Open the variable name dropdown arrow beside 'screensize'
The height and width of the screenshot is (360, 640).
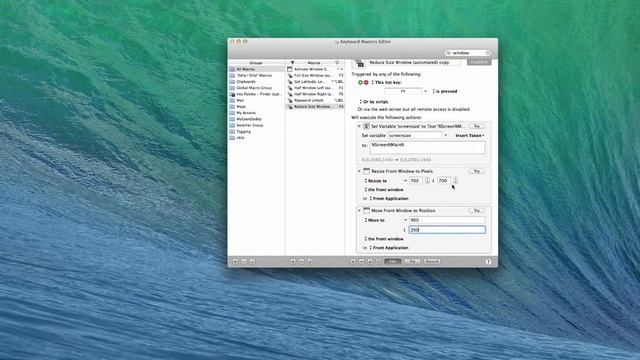coord(446,136)
